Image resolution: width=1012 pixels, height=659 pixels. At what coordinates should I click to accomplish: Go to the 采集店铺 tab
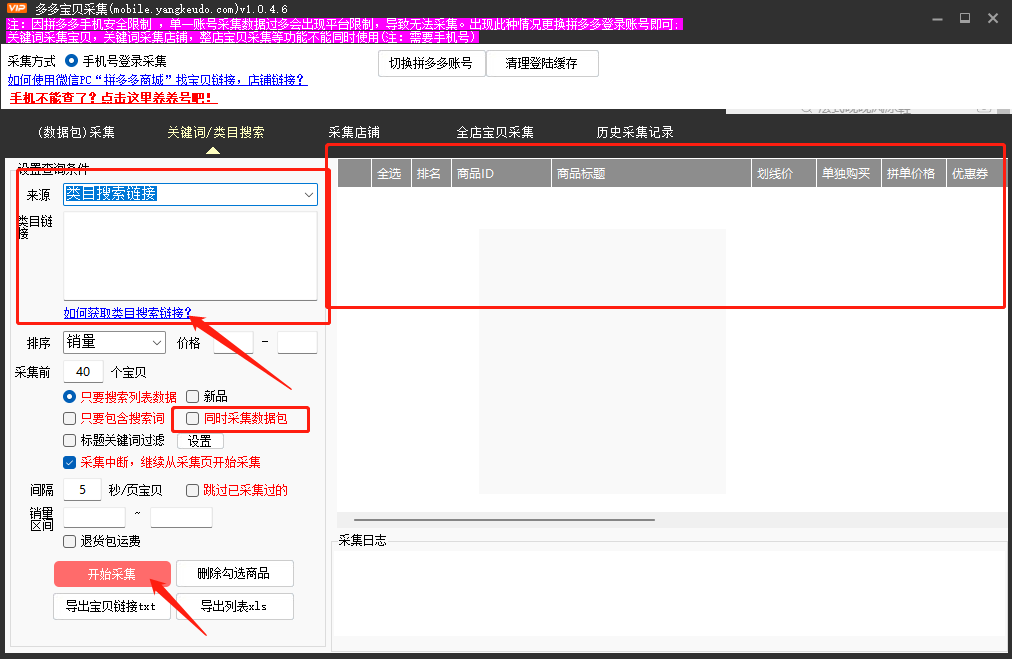(x=354, y=132)
